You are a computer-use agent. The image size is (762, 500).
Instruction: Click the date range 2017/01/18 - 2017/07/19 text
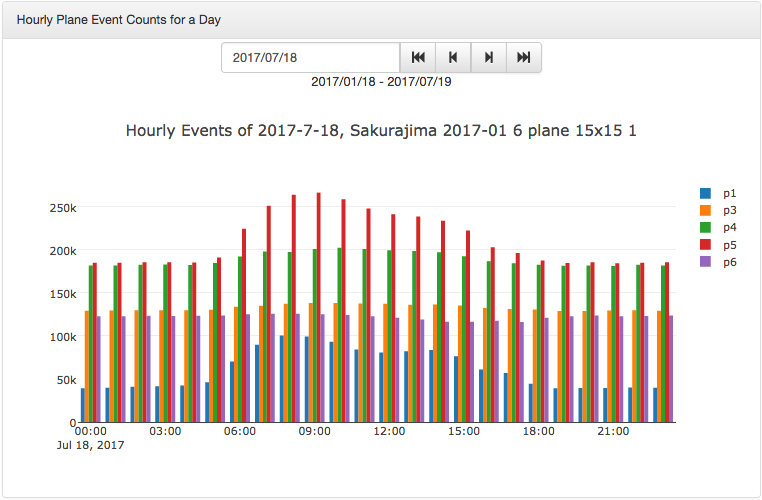tap(381, 82)
